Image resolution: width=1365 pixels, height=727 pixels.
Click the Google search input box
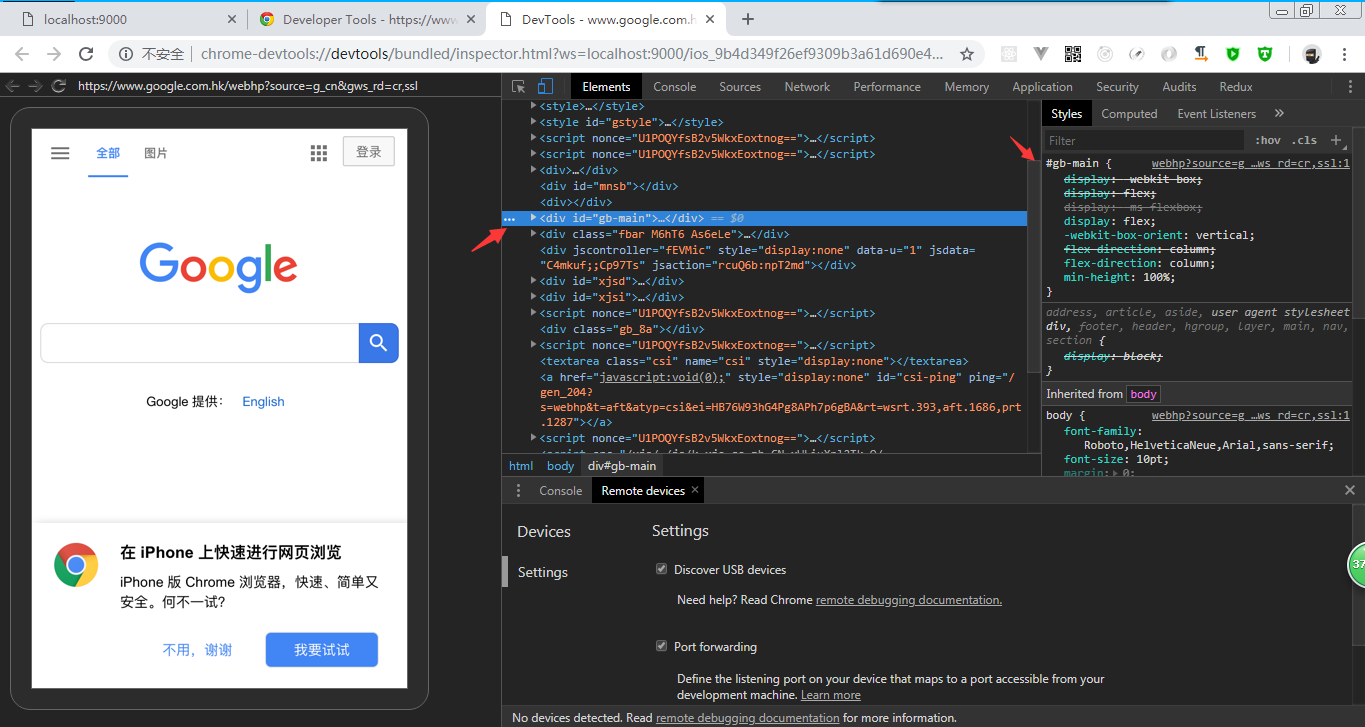tap(200, 343)
